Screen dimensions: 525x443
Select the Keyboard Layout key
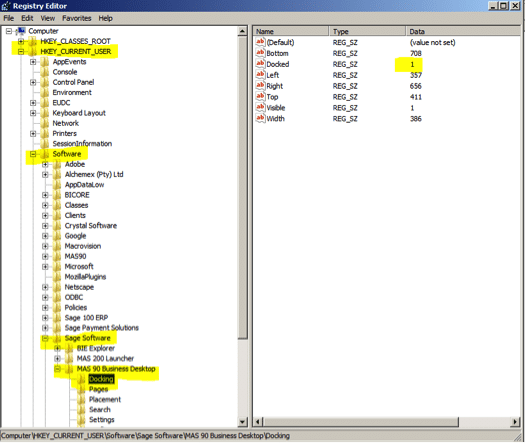(79, 113)
